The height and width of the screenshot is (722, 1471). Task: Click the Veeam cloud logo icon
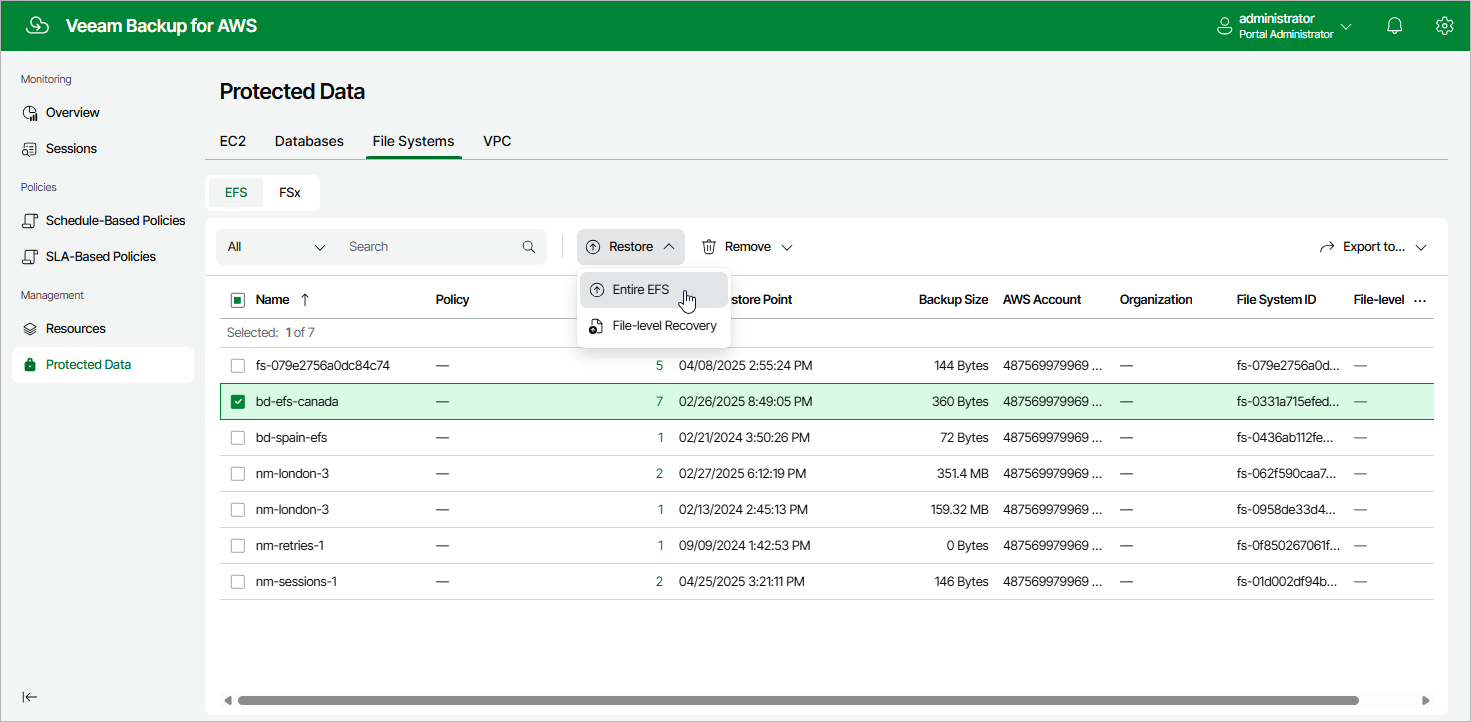pyautogui.click(x=38, y=26)
